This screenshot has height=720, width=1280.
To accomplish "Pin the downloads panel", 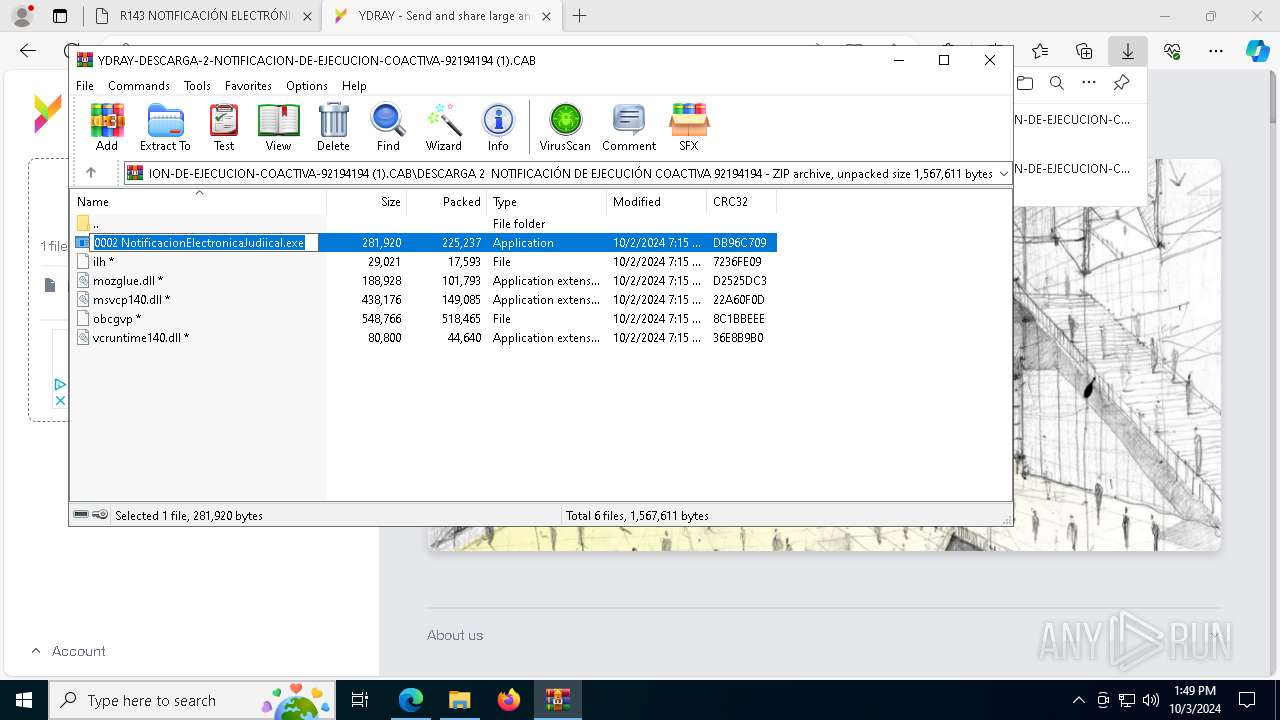I will (x=1121, y=83).
